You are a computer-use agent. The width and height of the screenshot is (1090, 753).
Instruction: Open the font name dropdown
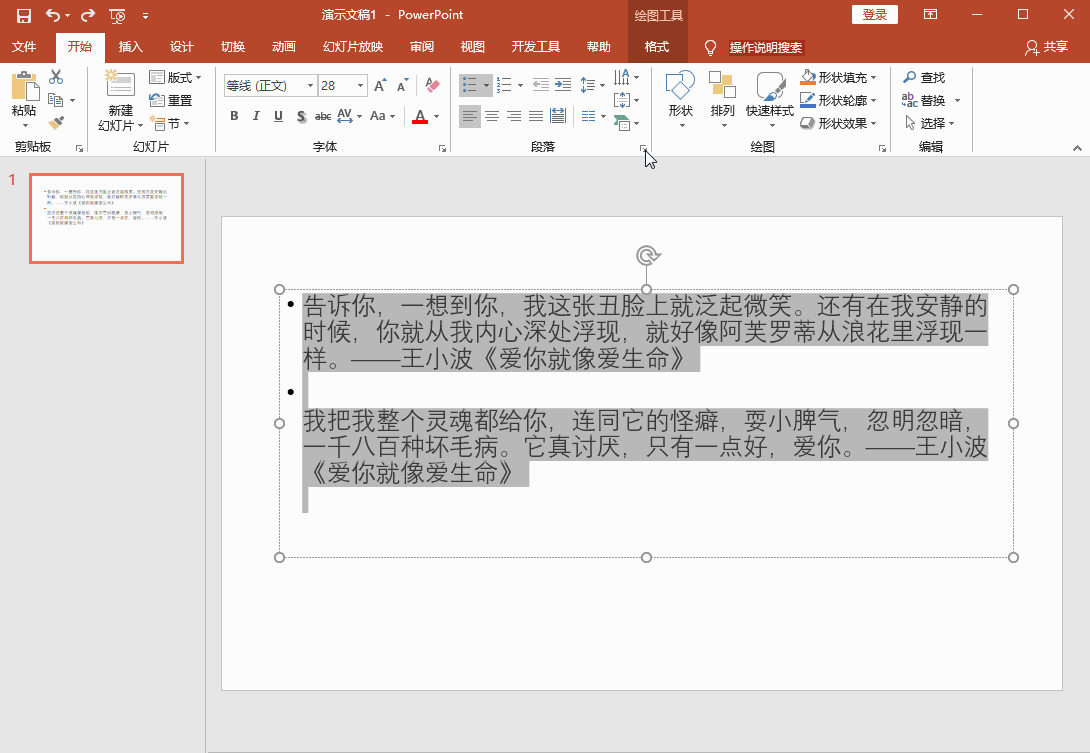308,86
